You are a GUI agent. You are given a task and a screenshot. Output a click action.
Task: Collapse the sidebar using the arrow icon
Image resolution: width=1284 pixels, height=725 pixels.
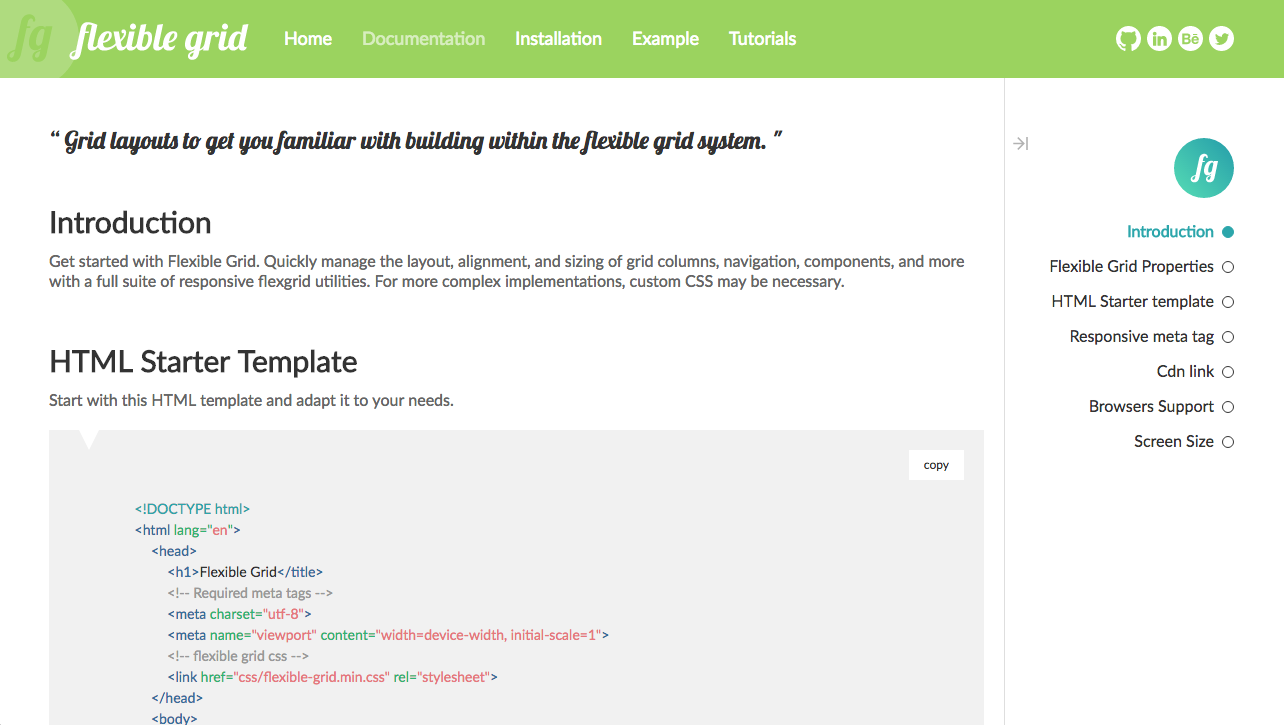pyautogui.click(x=1020, y=143)
